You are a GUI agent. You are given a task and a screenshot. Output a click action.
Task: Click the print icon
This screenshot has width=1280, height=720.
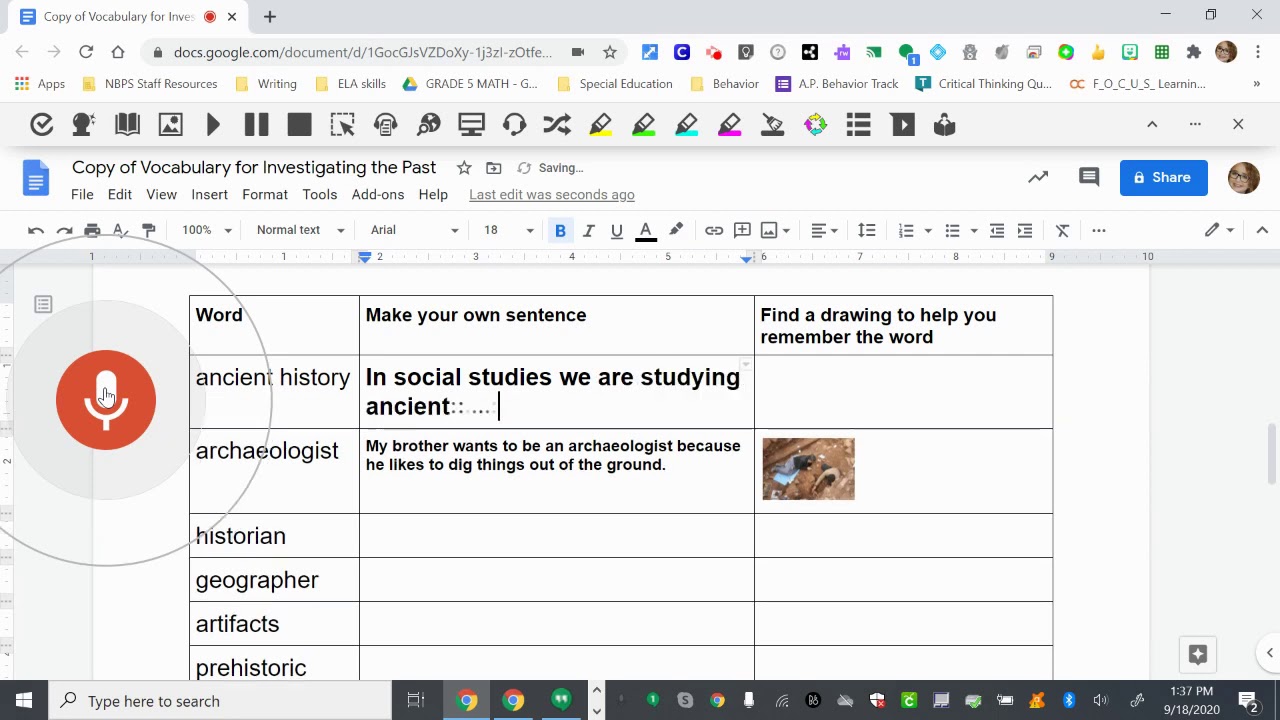click(92, 230)
